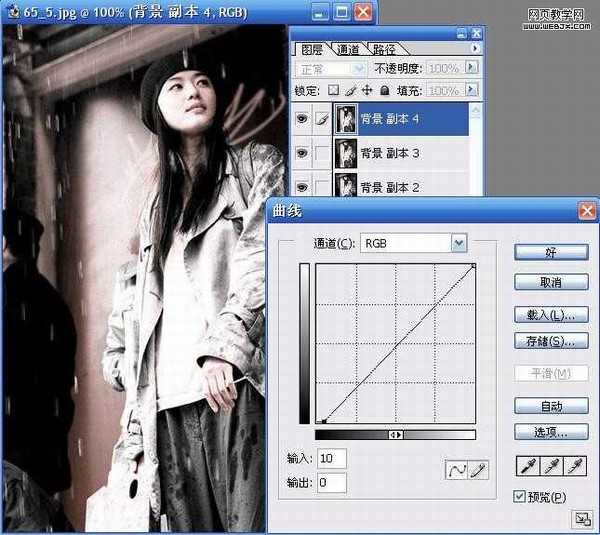Viewport: 600px width, 535px height.
Task: Select the pencil draw-curve tool
Action: click(477, 469)
